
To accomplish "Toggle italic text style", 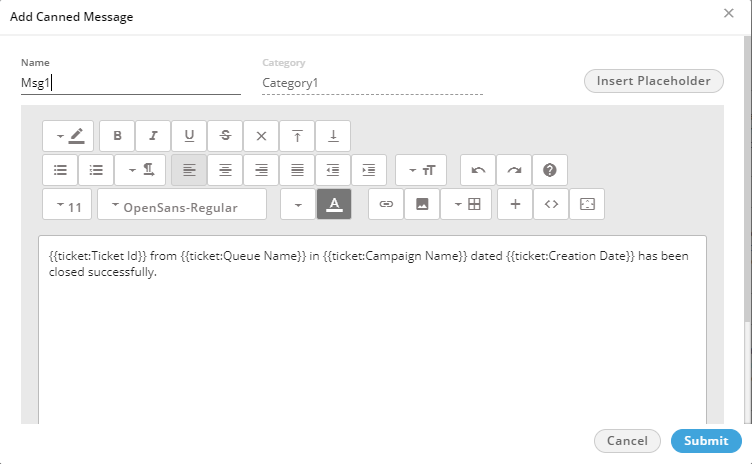I will [153, 136].
